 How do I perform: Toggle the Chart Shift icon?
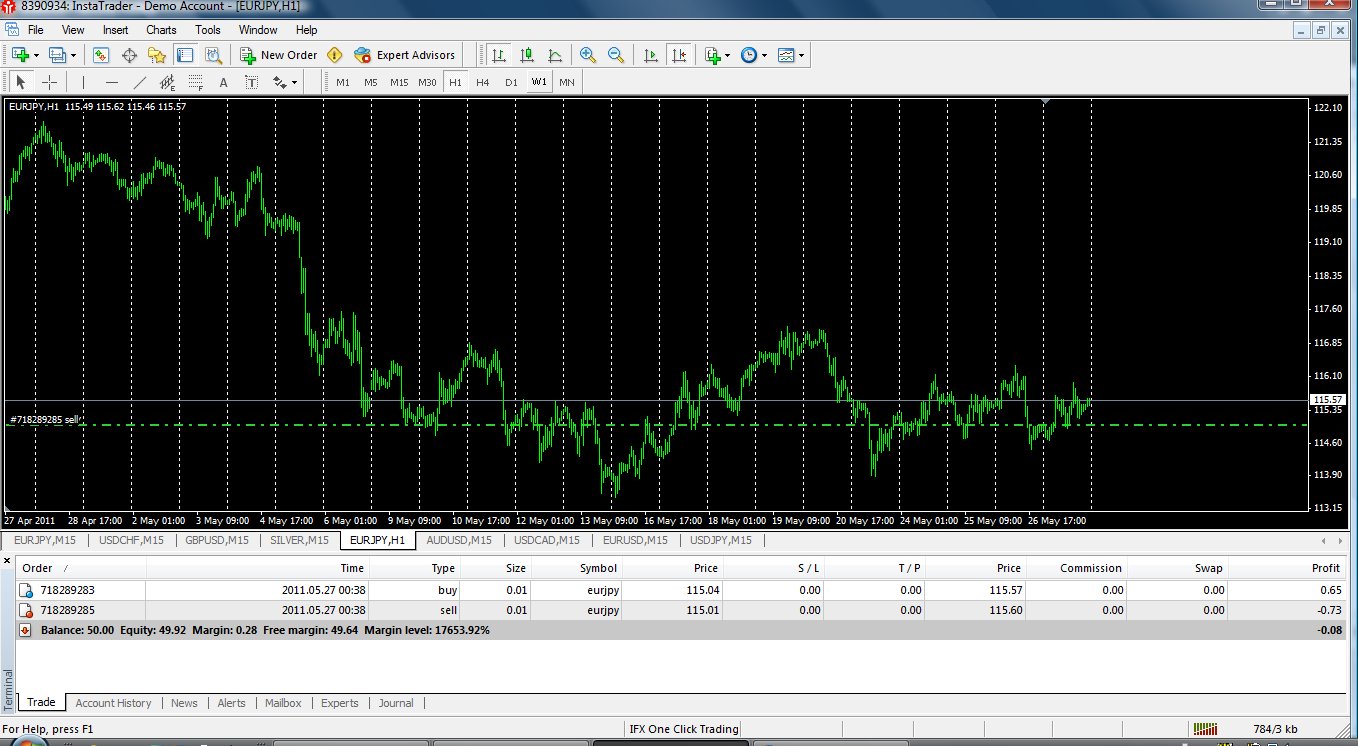pyautogui.click(x=679, y=55)
